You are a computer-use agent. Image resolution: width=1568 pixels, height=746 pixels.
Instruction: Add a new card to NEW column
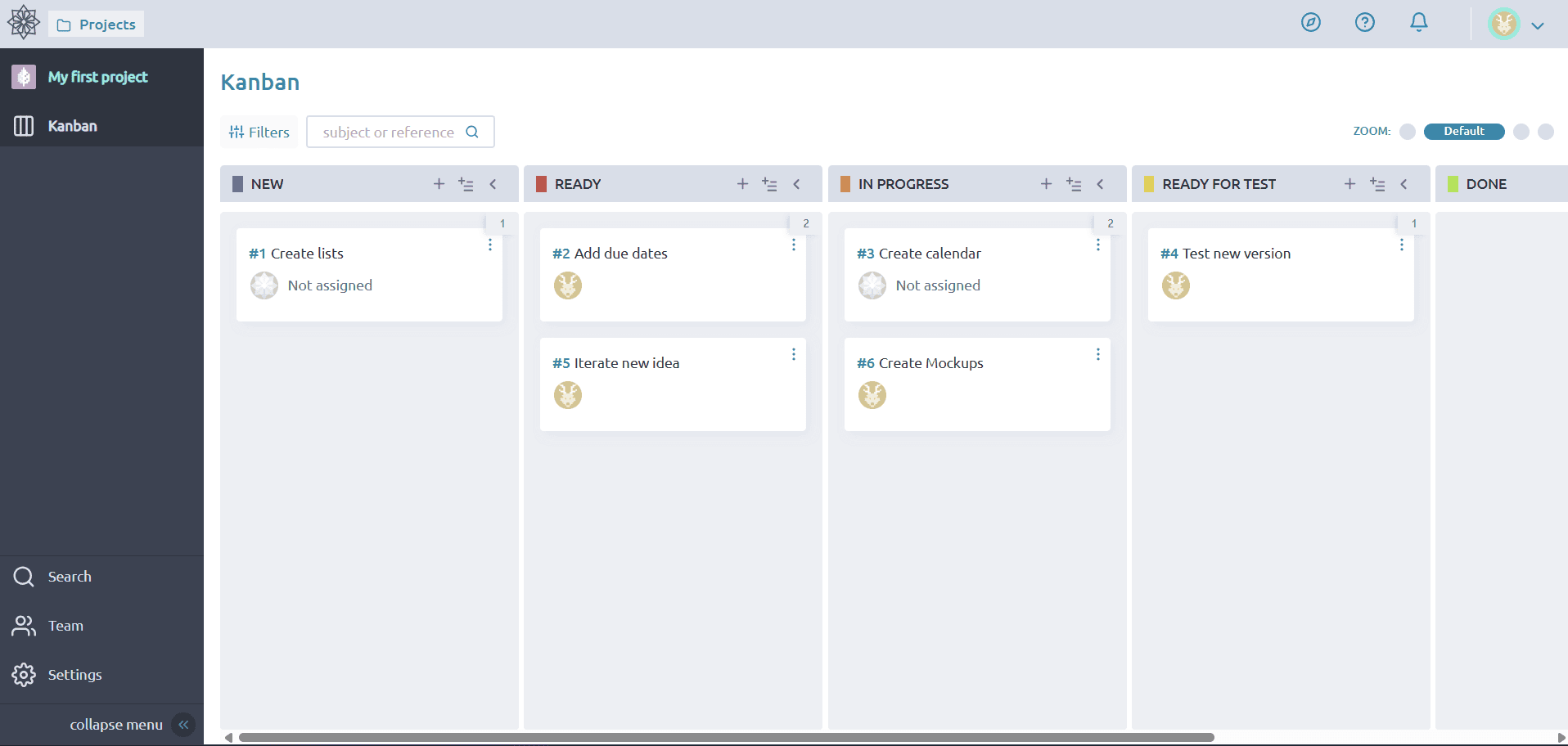click(439, 184)
